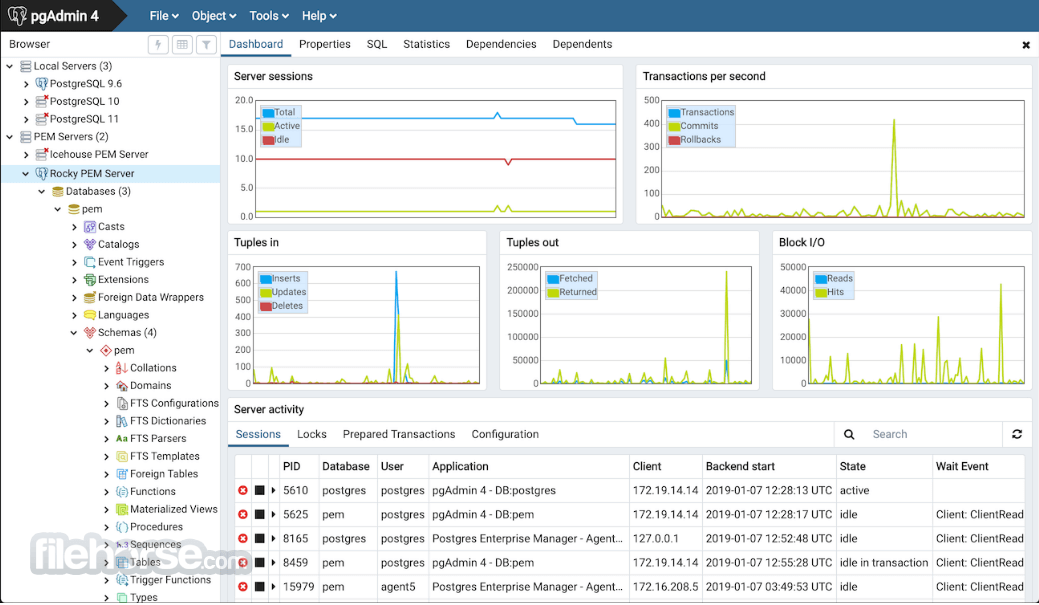Click the Total legend blue swatch

[x=268, y=113]
